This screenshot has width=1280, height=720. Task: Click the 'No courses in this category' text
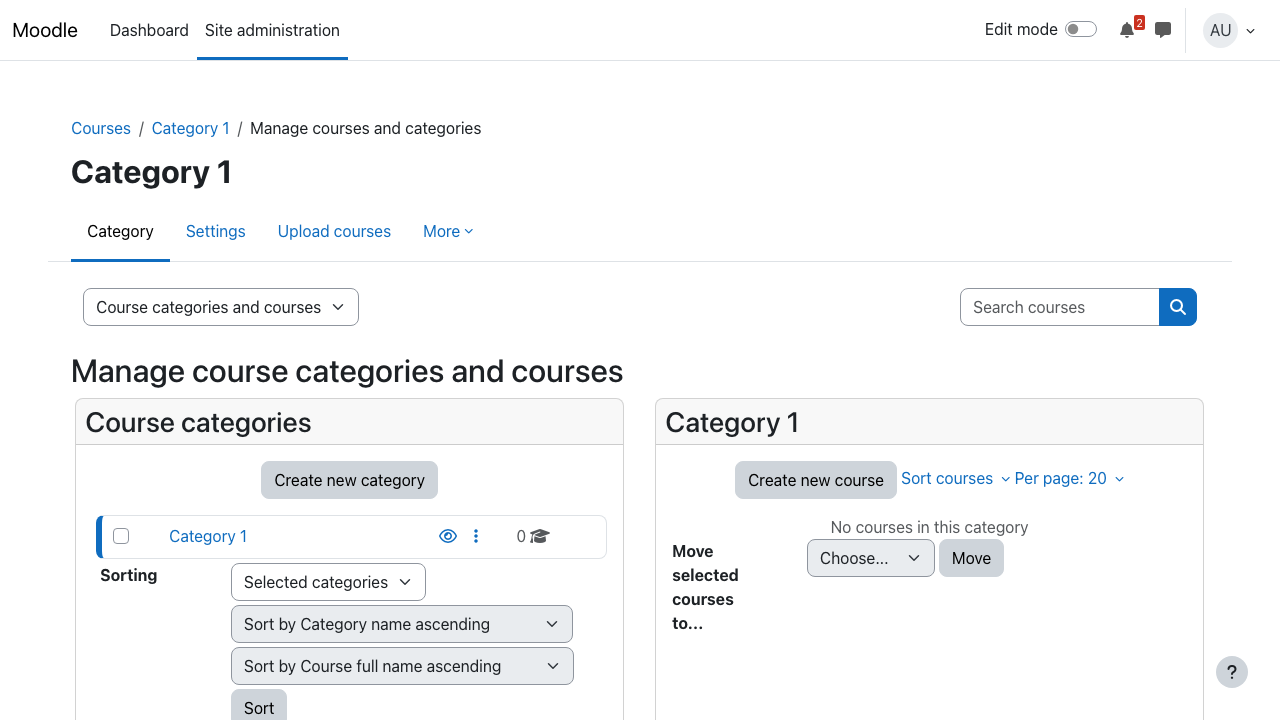pos(929,527)
